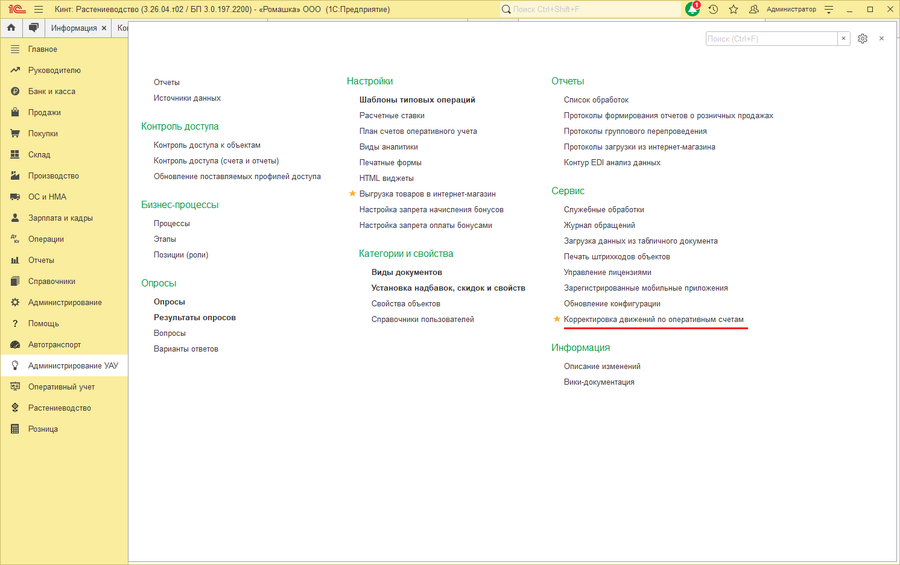Open HTML виджеты link
This screenshot has width=900, height=565.
(x=386, y=178)
